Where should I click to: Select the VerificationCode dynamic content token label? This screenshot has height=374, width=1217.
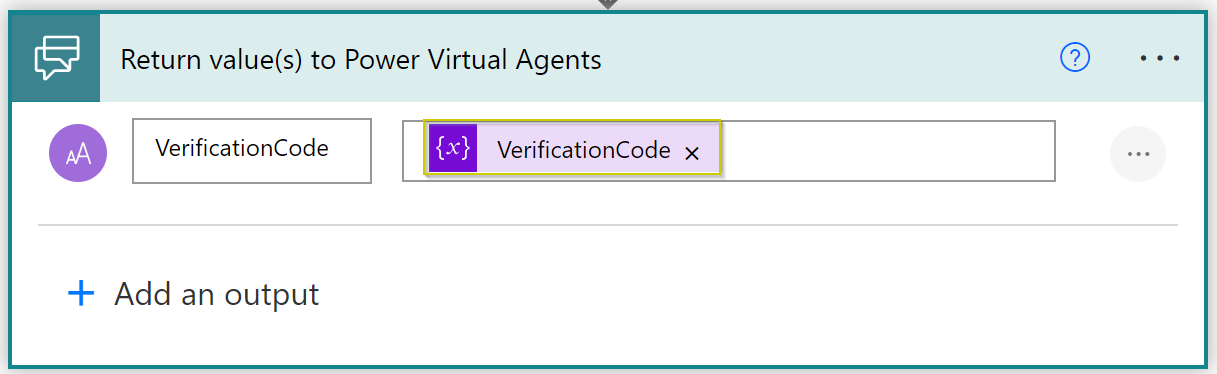(x=583, y=150)
